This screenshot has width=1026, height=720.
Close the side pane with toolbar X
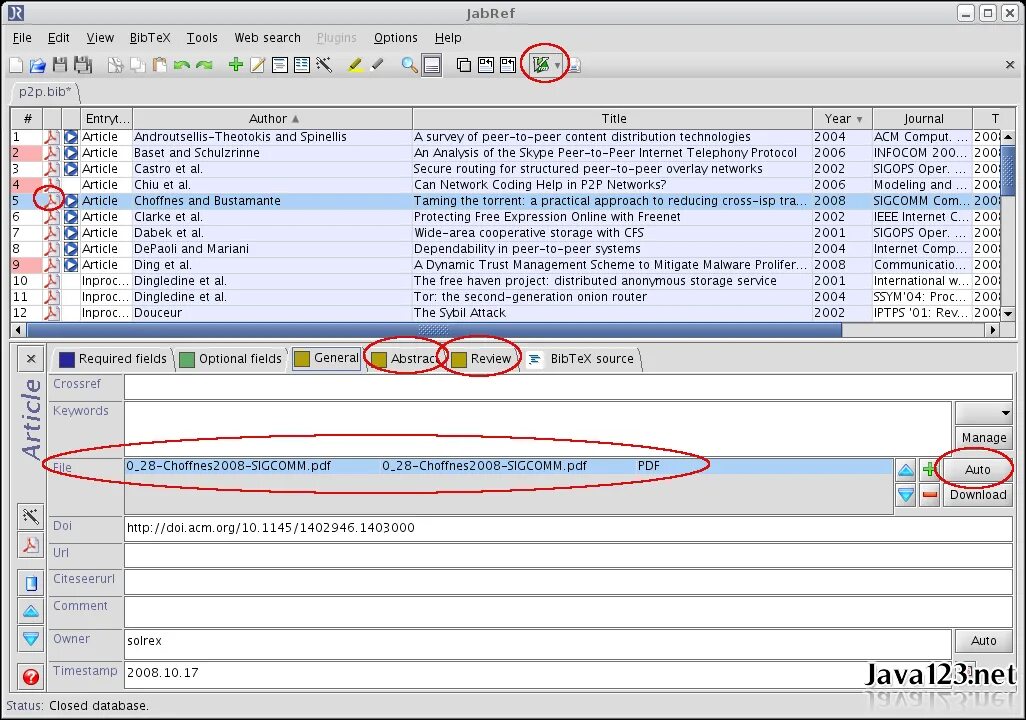point(1010,65)
